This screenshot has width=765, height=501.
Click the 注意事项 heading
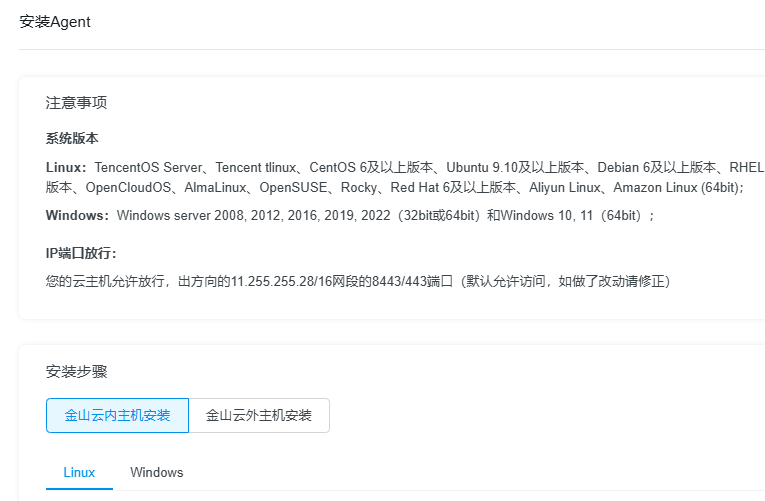click(x=76, y=102)
